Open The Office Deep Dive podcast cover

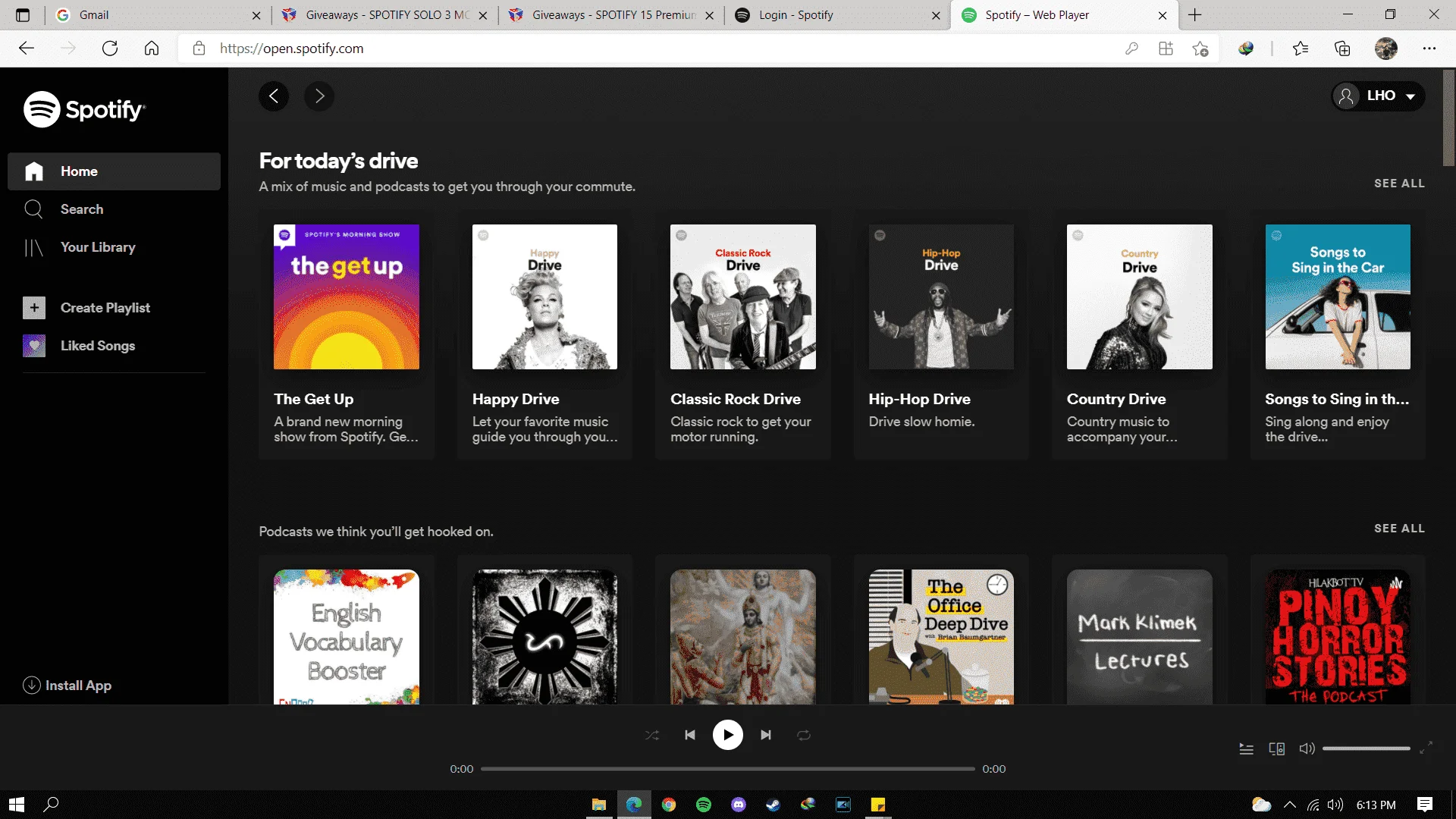pyautogui.click(x=941, y=637)
